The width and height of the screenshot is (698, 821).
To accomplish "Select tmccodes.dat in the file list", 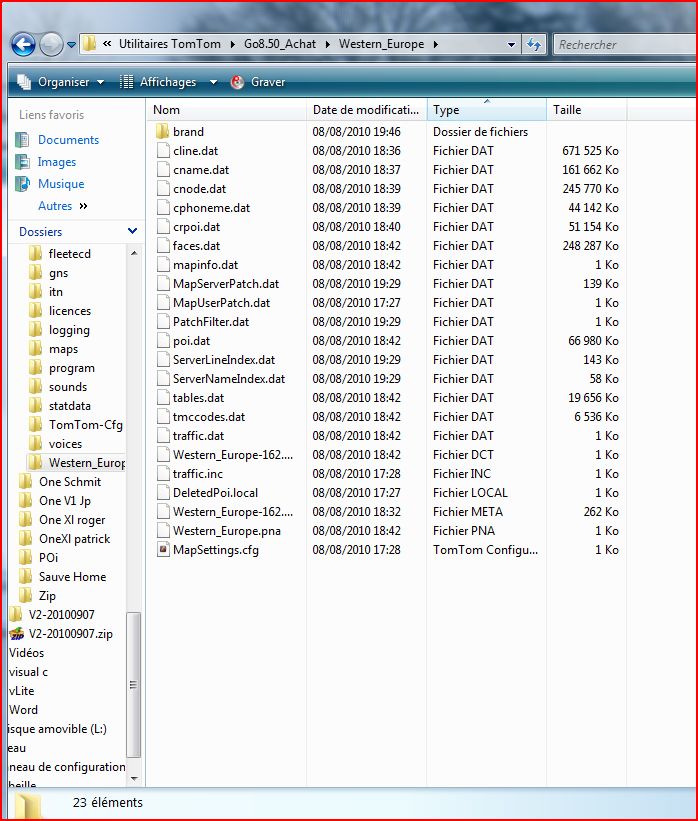I will [209, 417].
